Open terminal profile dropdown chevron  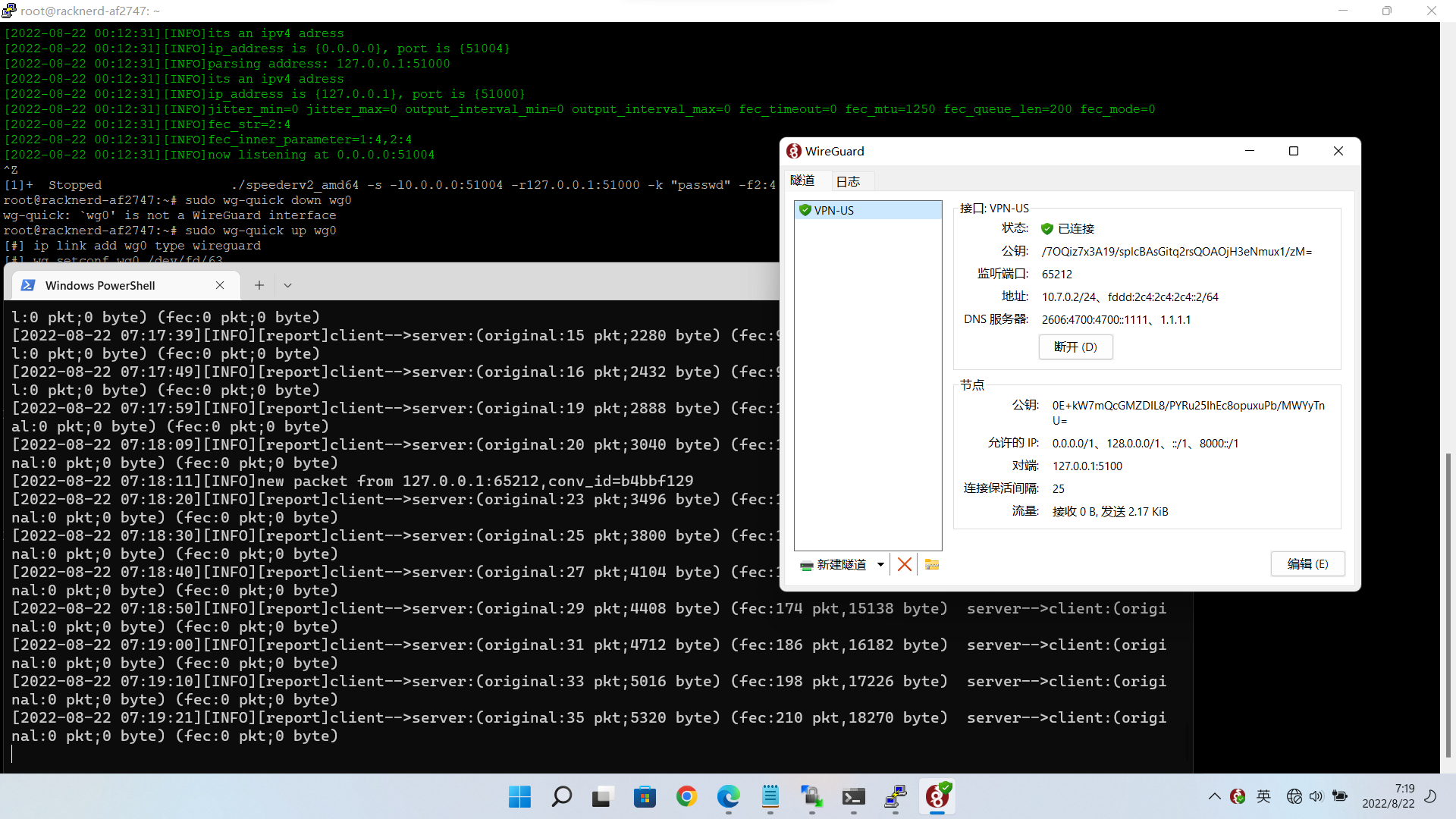point(287,285)
